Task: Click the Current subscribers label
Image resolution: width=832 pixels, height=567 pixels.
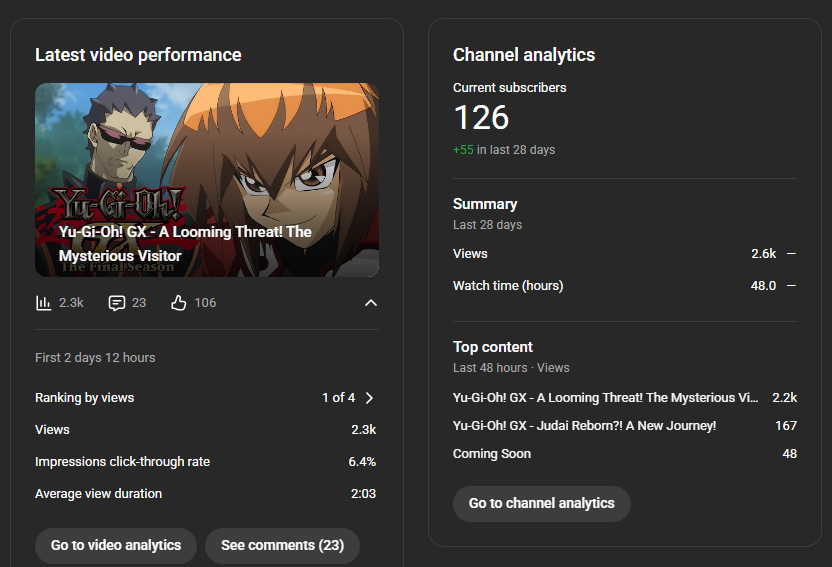Action: [x=509, y=88]
